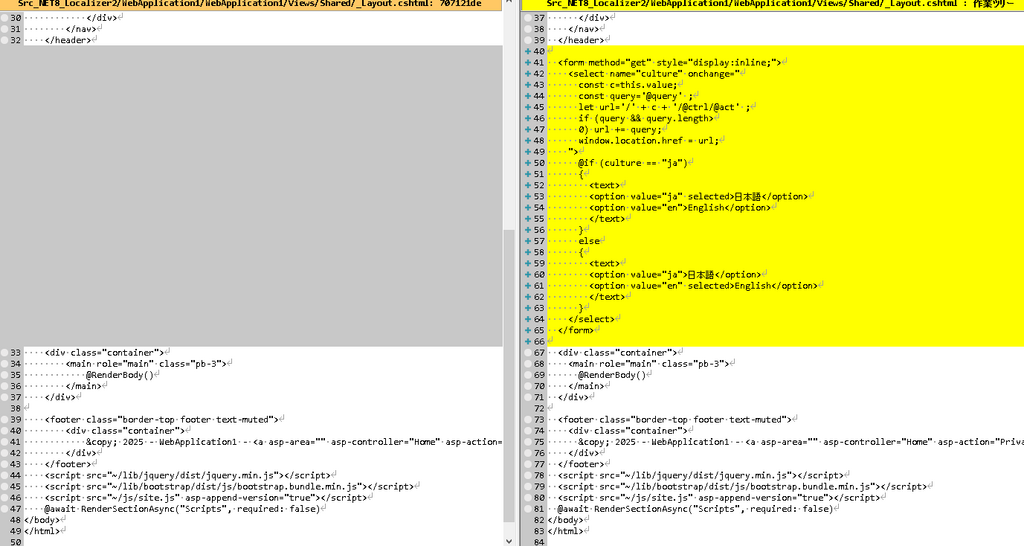Click the left pane vertical scrollbar thumb

point(509,376)
